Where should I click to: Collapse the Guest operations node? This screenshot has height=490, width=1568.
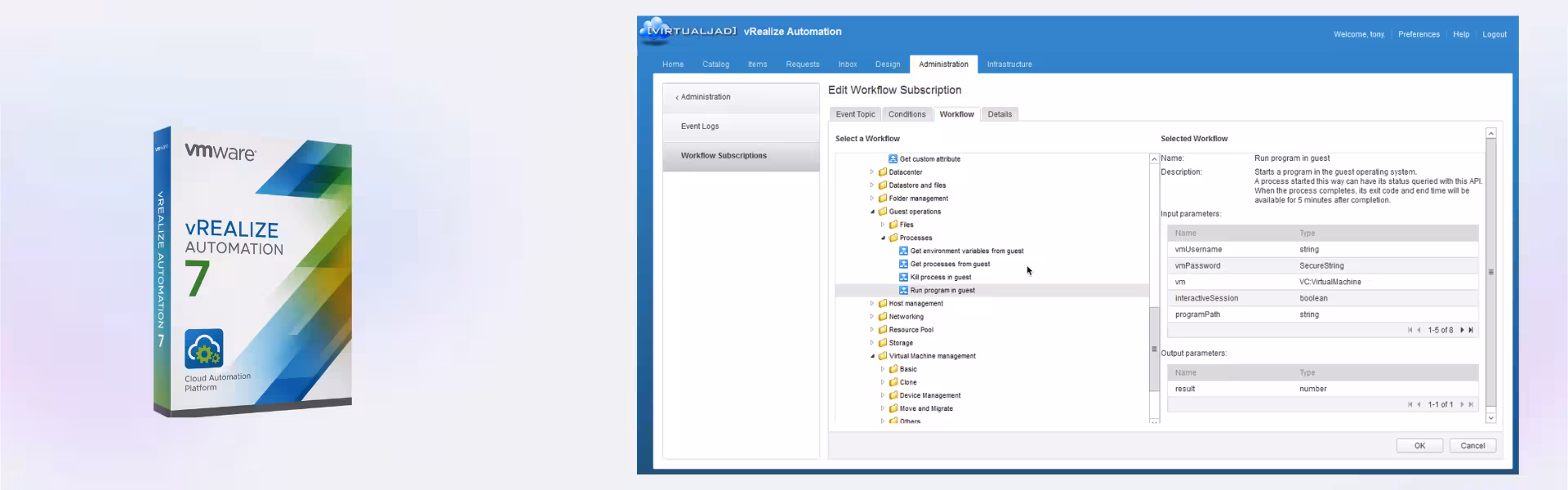coord(872,212)
